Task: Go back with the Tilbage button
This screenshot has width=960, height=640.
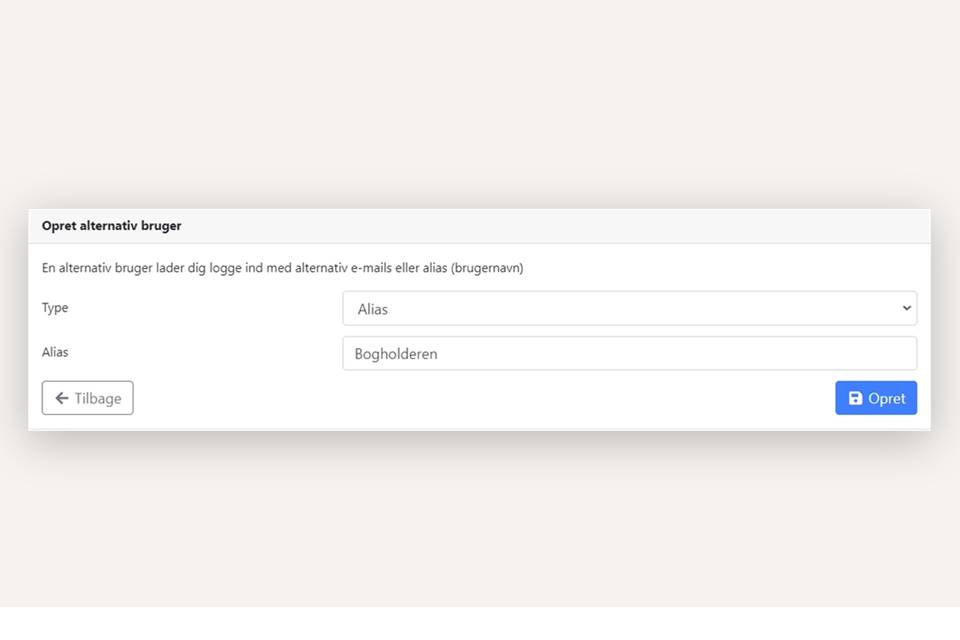Action: (87, 398)
